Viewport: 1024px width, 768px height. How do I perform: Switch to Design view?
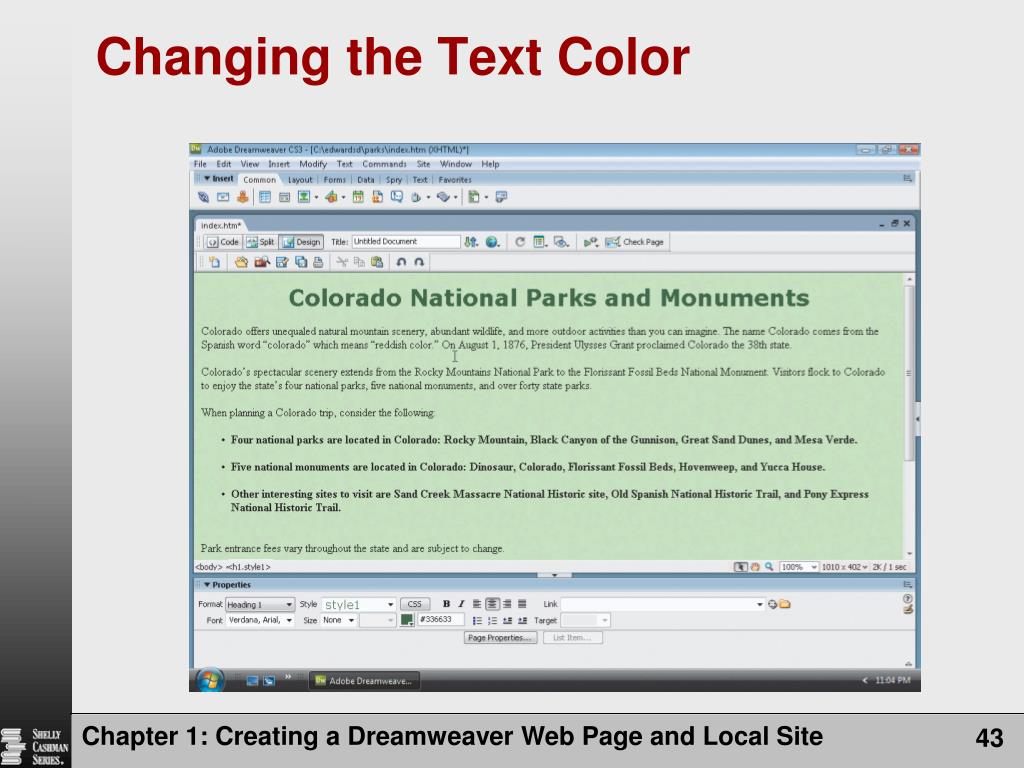pos(302,242)
